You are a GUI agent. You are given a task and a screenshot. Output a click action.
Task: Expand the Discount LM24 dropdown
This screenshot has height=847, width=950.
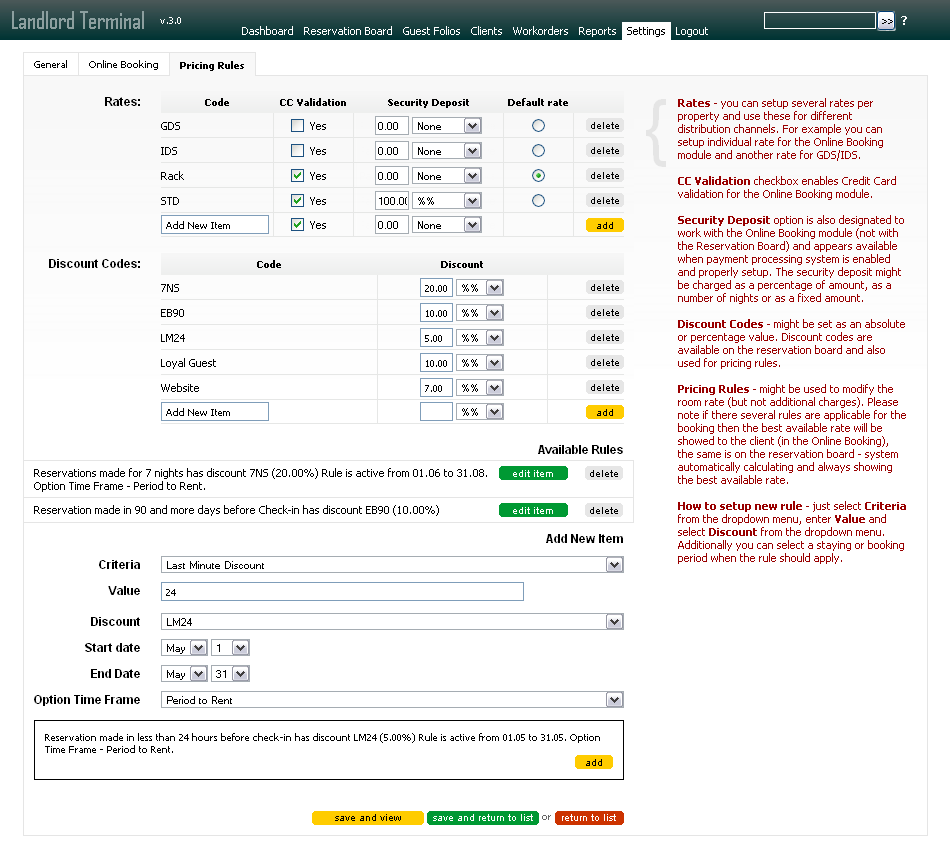coord(392,622)
